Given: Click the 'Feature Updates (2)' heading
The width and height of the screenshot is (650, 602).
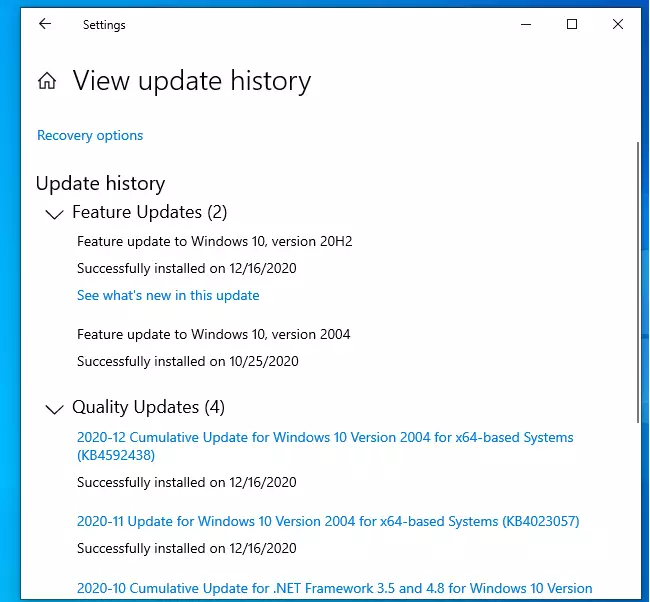Looking at the screenshot, I should 150,212.
